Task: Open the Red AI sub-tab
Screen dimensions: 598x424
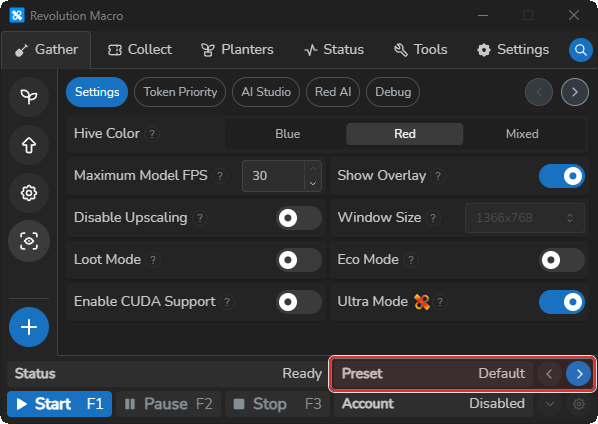Action: coord(333,92)
